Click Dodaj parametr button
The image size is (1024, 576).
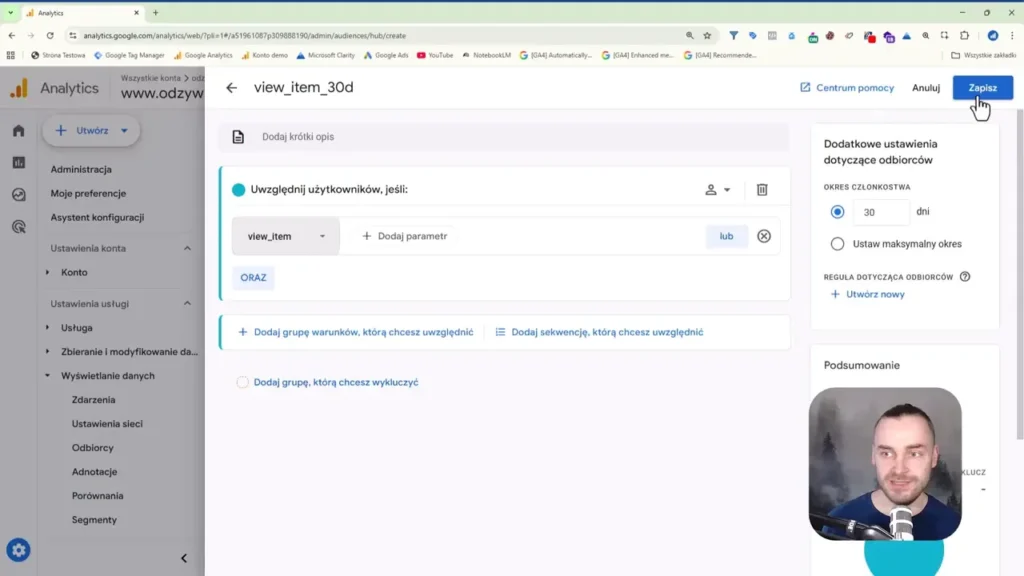[x=405, y=236]
